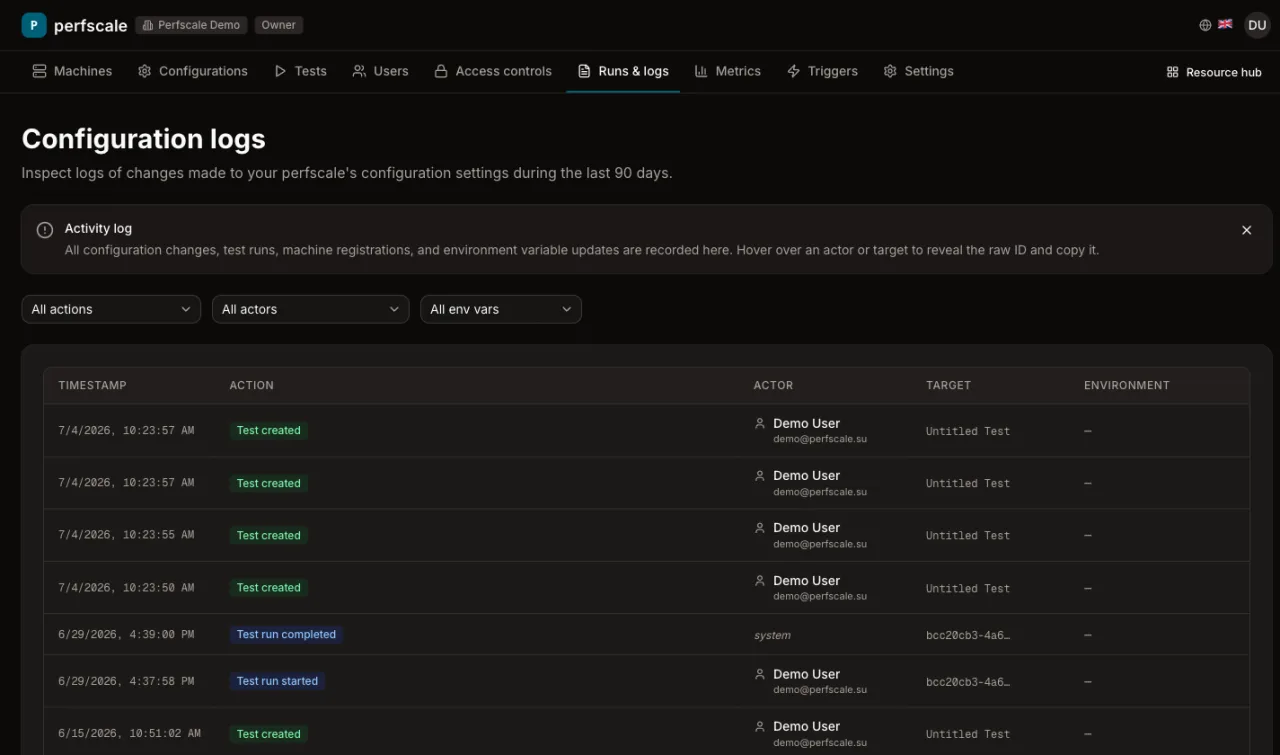Click the Machines server icon
Viewport: 1280px width, 755px height.
coord(39,71)
